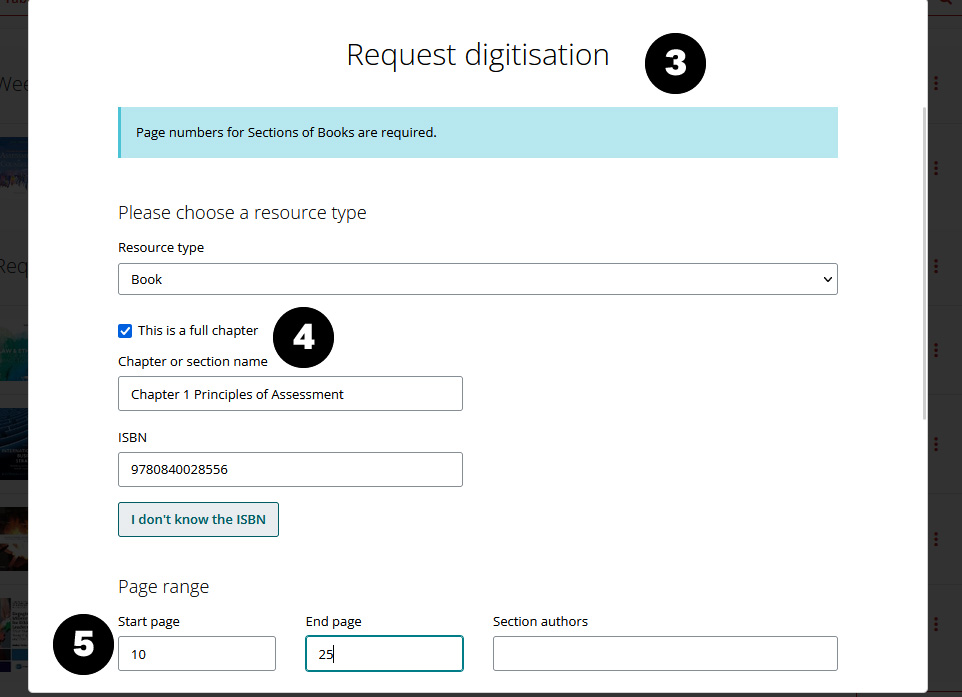This screenshot has height=697, width=962.
Task: Uncheck 'This is a full chapter'
Action: 125,330
